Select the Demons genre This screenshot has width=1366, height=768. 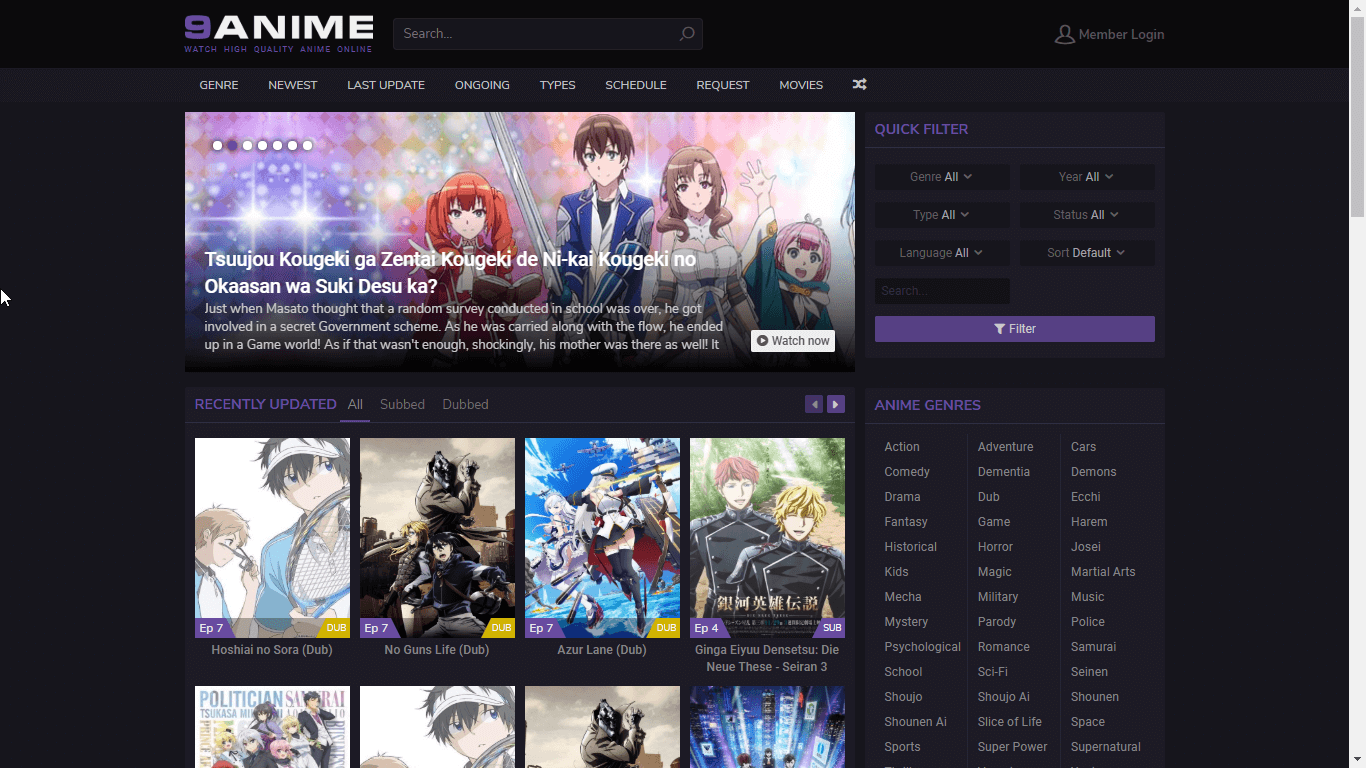point(1094,472)
